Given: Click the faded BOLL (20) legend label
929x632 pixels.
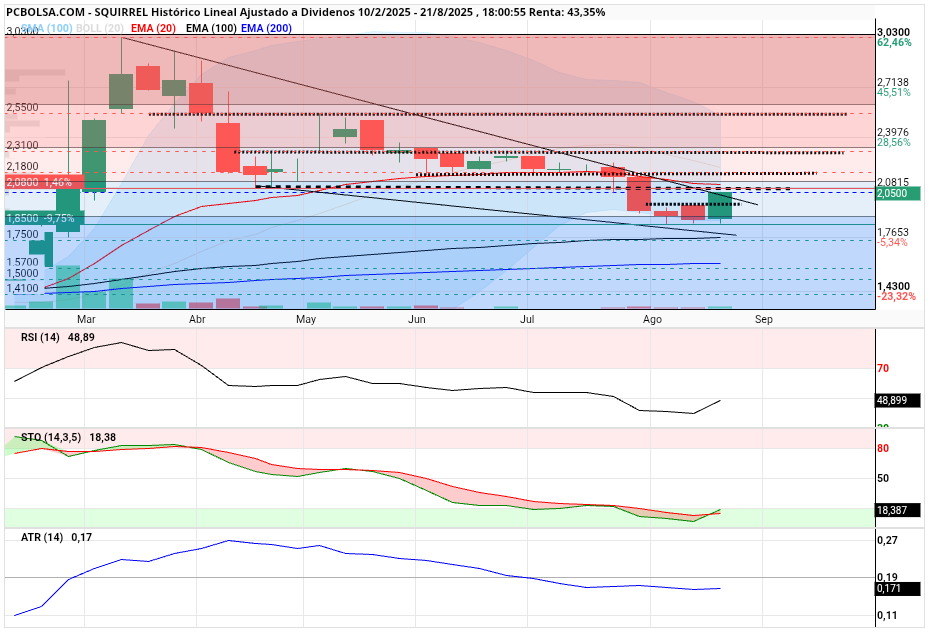Looking at the screenshot, I should [100, 28].
